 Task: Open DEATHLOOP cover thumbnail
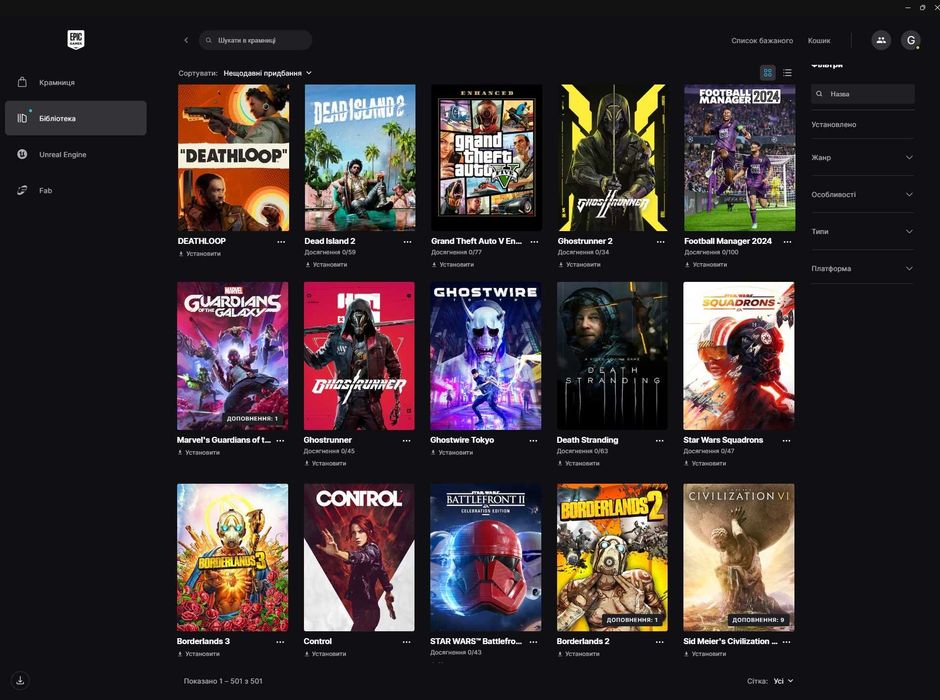coord(233,158)
